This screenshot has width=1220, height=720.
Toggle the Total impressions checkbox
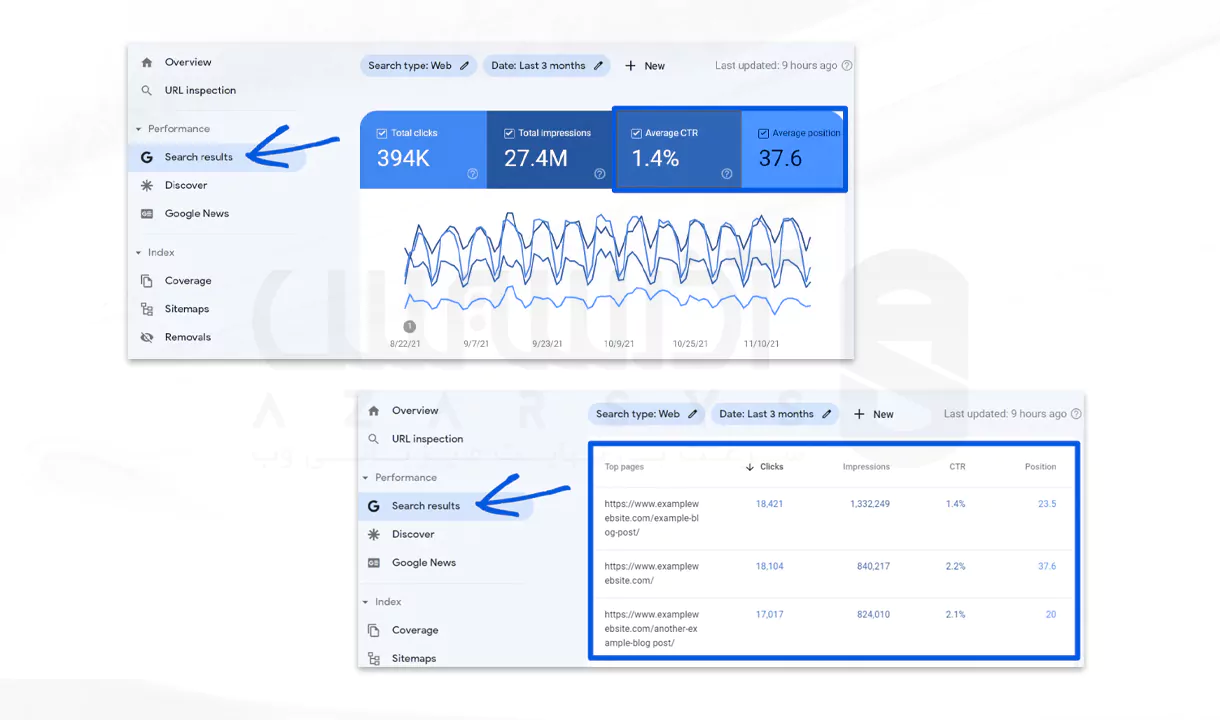click(509, 133)
